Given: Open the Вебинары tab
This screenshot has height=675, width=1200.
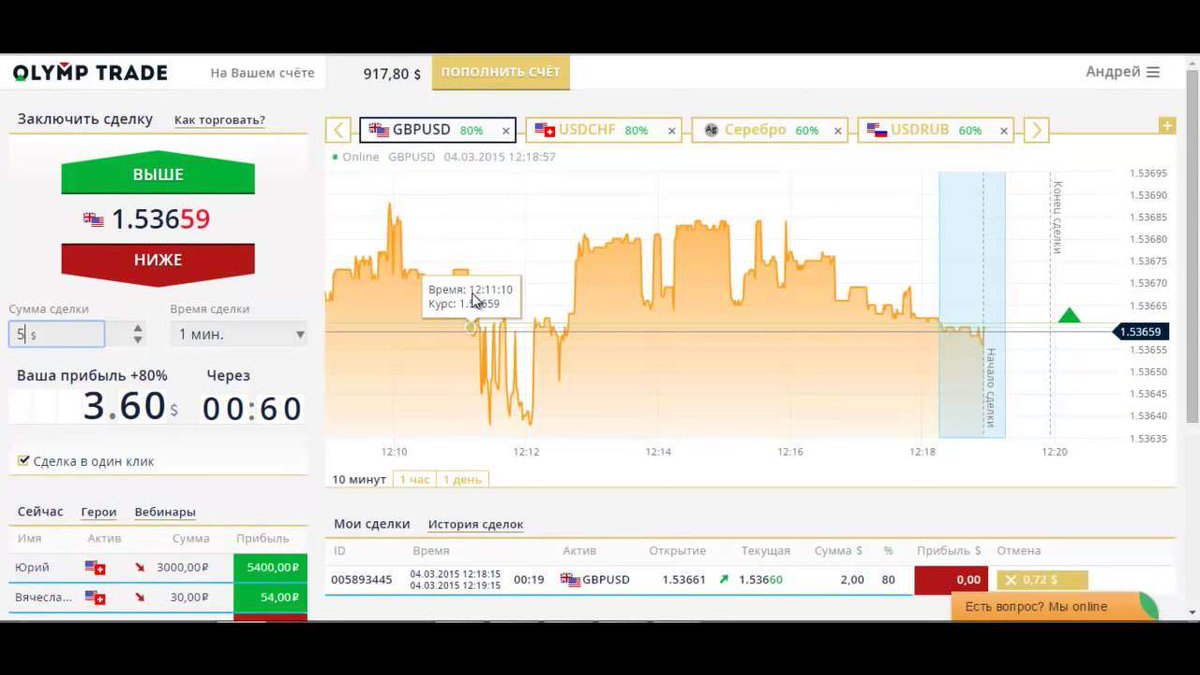Looking at the screenshot, I should [165, 511].
